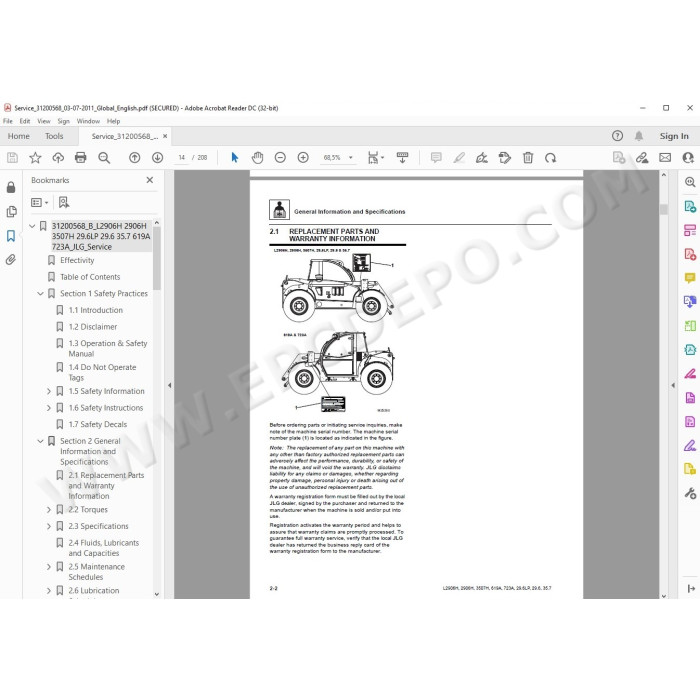Jump to Table of Contents bookmark
The image size is (700, 700).
click(90, 277)
